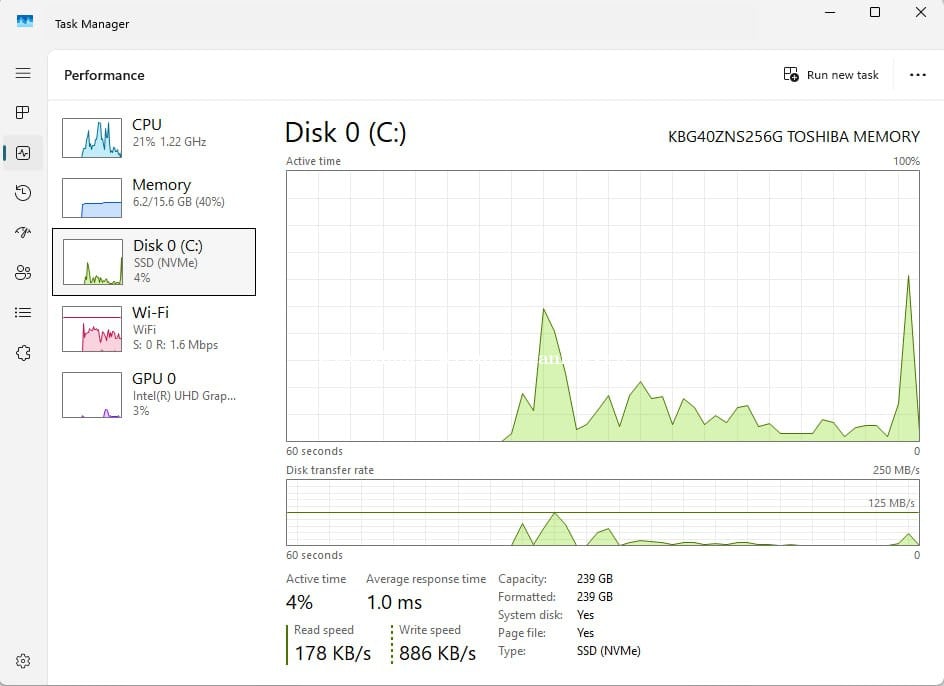Screen dimensions: 944x686
Task: Open the Details list icon
Action: click(x=23, y=313)
